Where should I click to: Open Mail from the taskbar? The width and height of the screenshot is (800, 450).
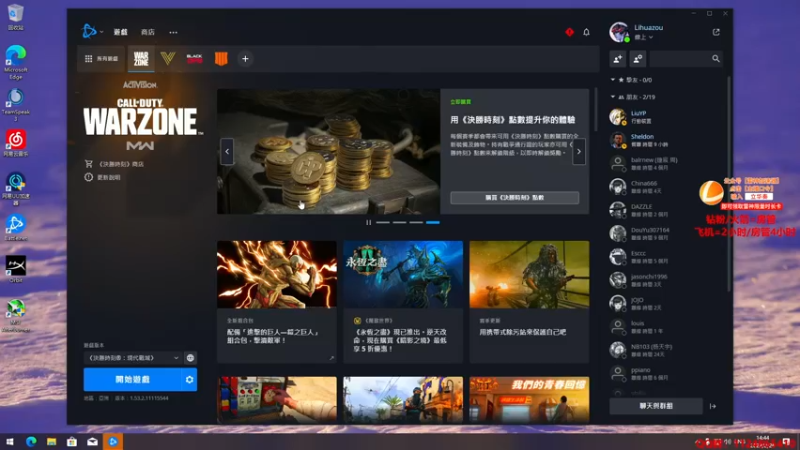point(92,441)
